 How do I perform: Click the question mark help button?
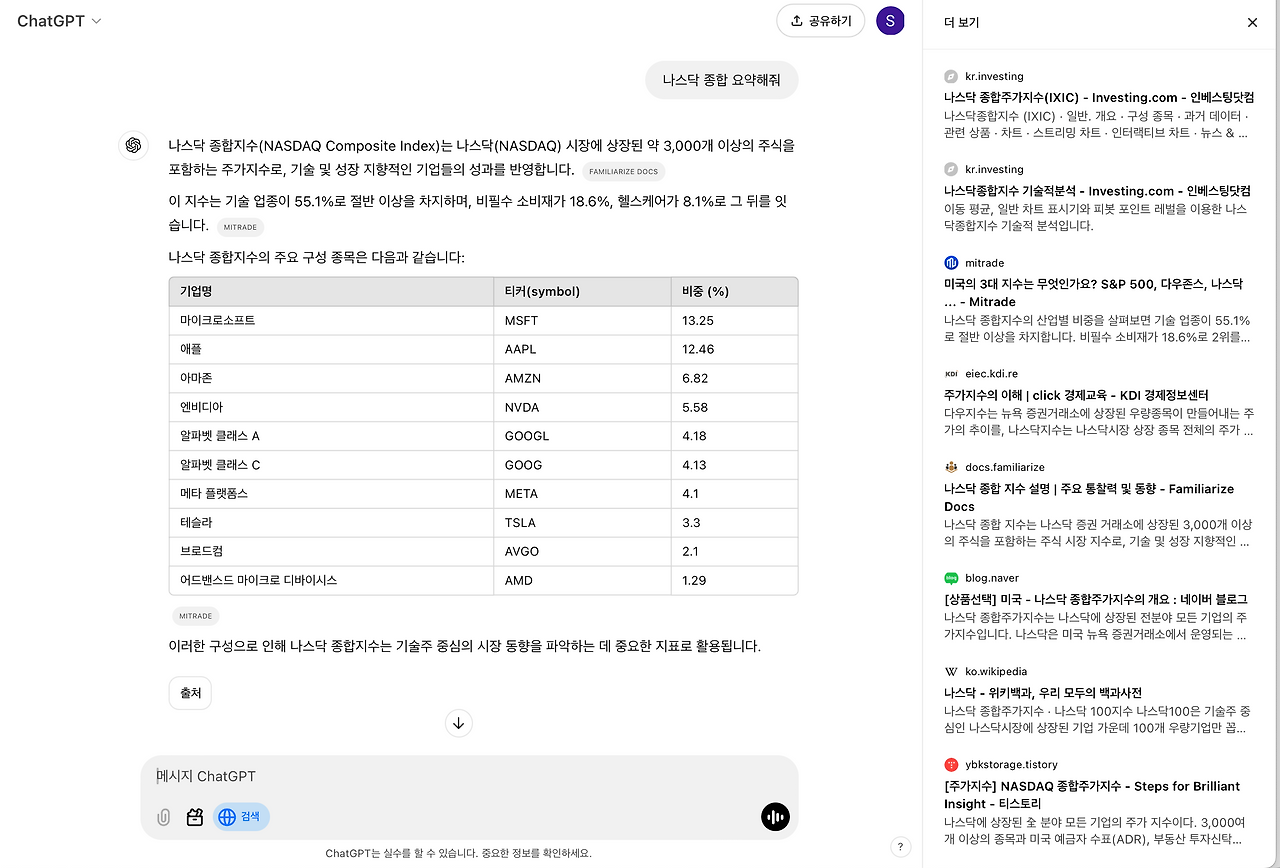pos(901,847)
